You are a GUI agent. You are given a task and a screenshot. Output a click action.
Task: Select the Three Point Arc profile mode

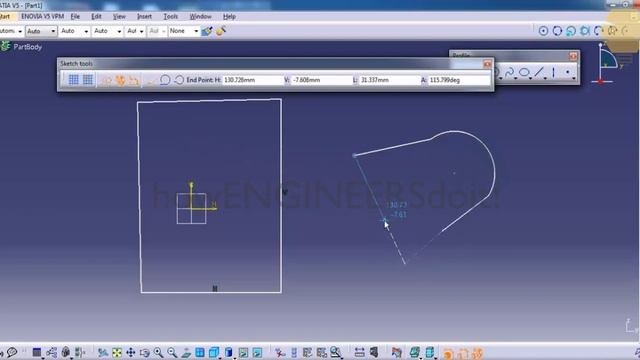point(179,80)
